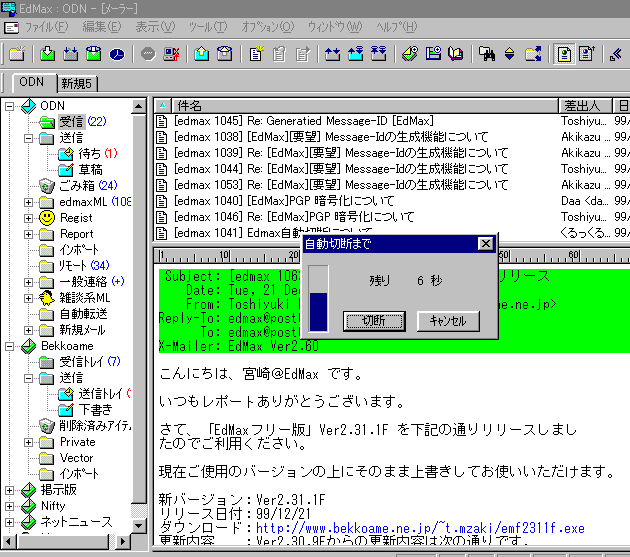Switch to the 新規5 tab
This screenshot has width=630, height=557.
tap(76, 84)
